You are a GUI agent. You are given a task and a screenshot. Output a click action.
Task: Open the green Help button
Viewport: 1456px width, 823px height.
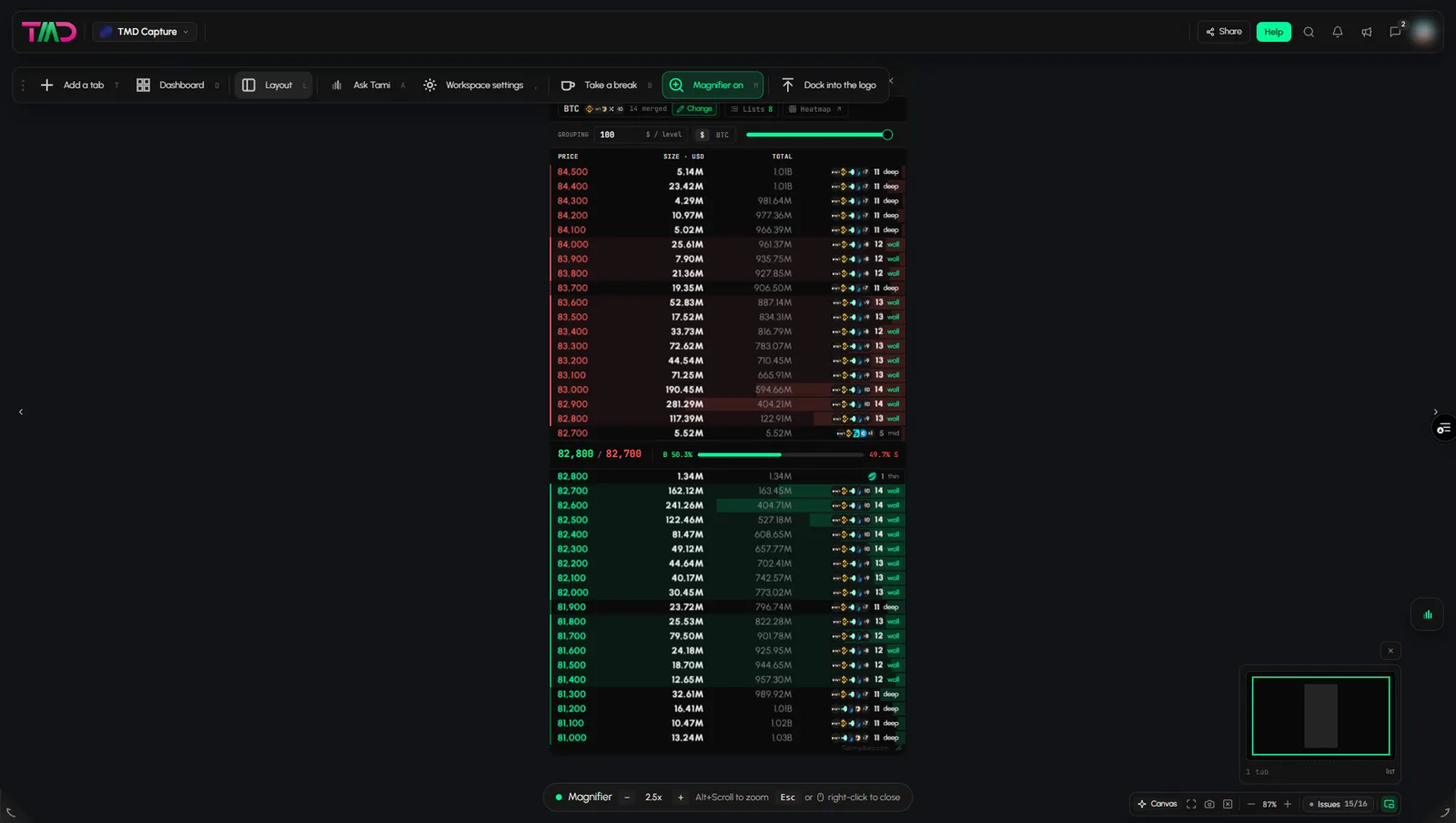coord(1273,32)
